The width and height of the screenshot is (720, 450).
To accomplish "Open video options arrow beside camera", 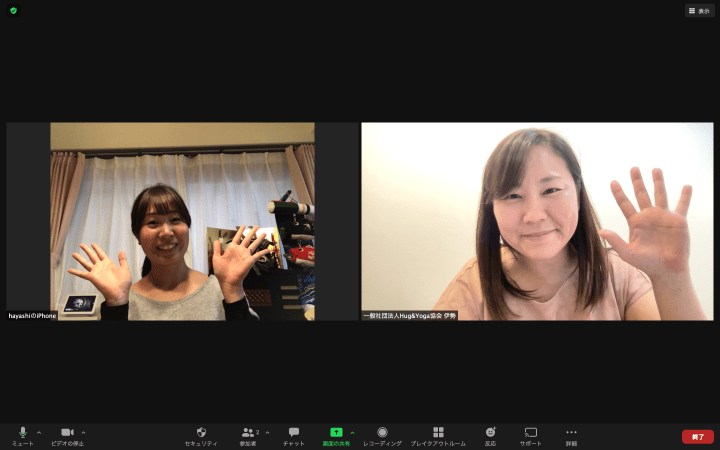I will pyautogui.click(x=83, y=432).
